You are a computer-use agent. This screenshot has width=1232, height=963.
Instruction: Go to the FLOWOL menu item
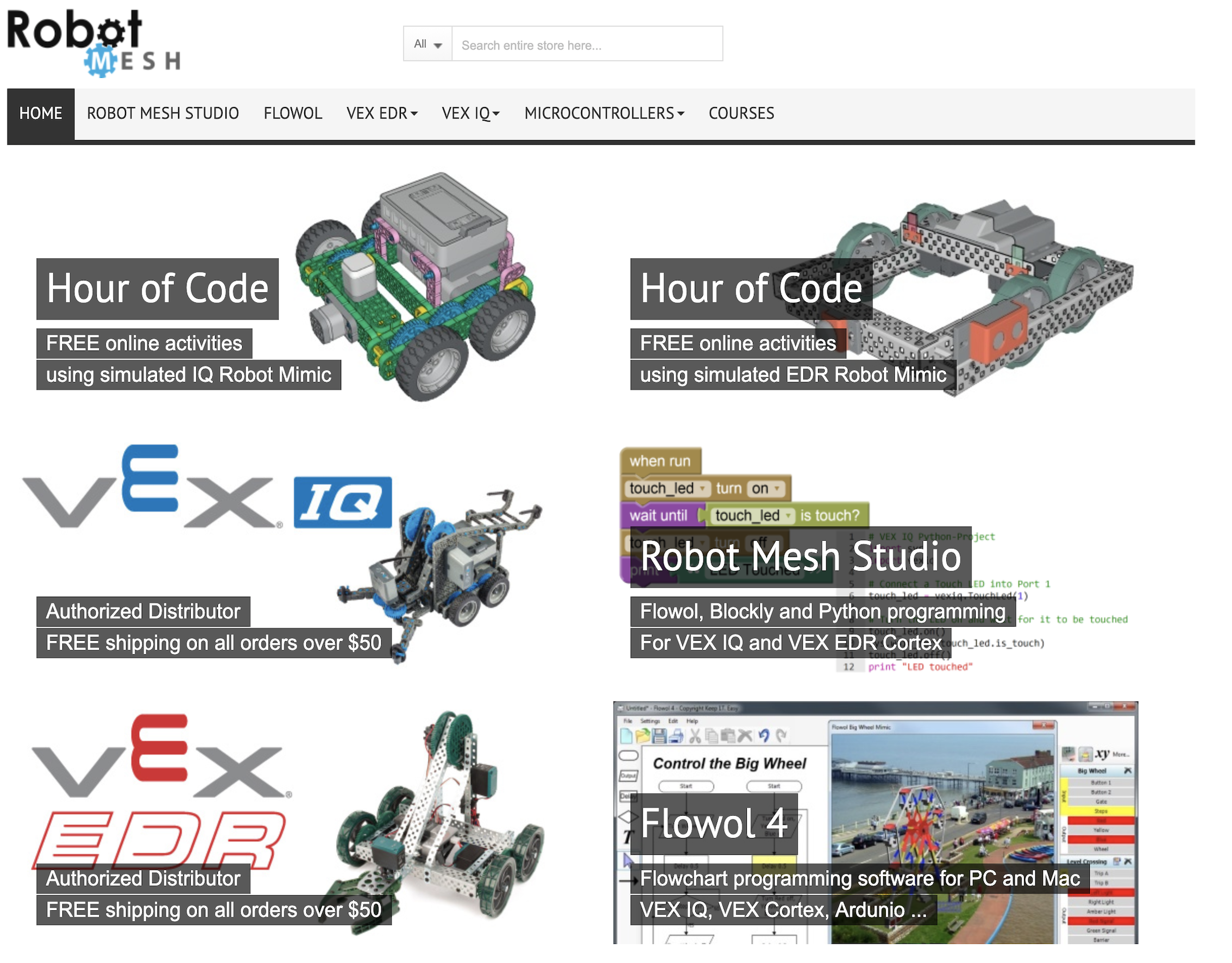coord(293,114)
